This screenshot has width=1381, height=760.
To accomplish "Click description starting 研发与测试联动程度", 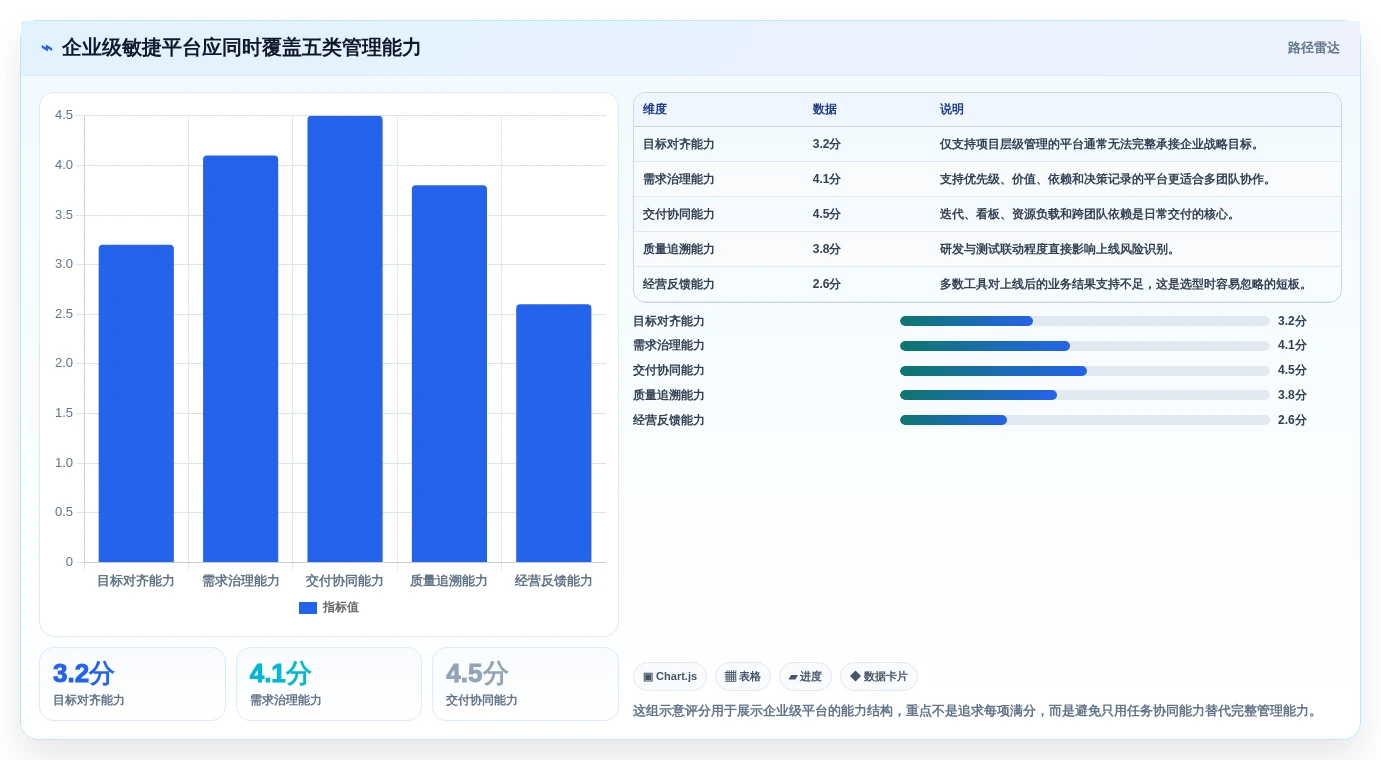I will click(x=1059, y=249).
